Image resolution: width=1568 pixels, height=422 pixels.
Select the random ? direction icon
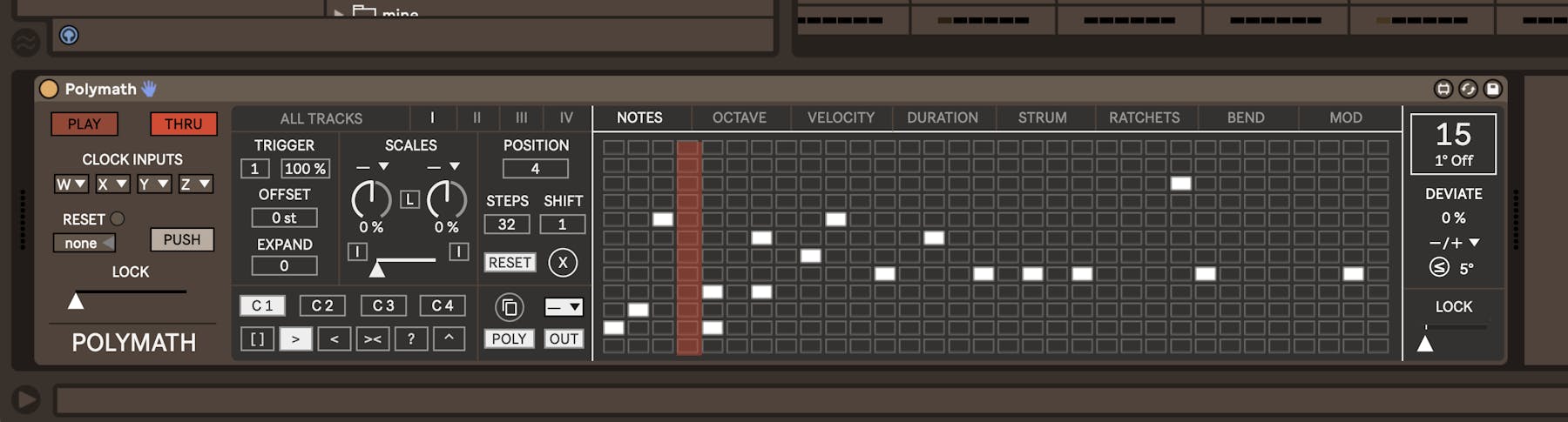tap(410, 338)
